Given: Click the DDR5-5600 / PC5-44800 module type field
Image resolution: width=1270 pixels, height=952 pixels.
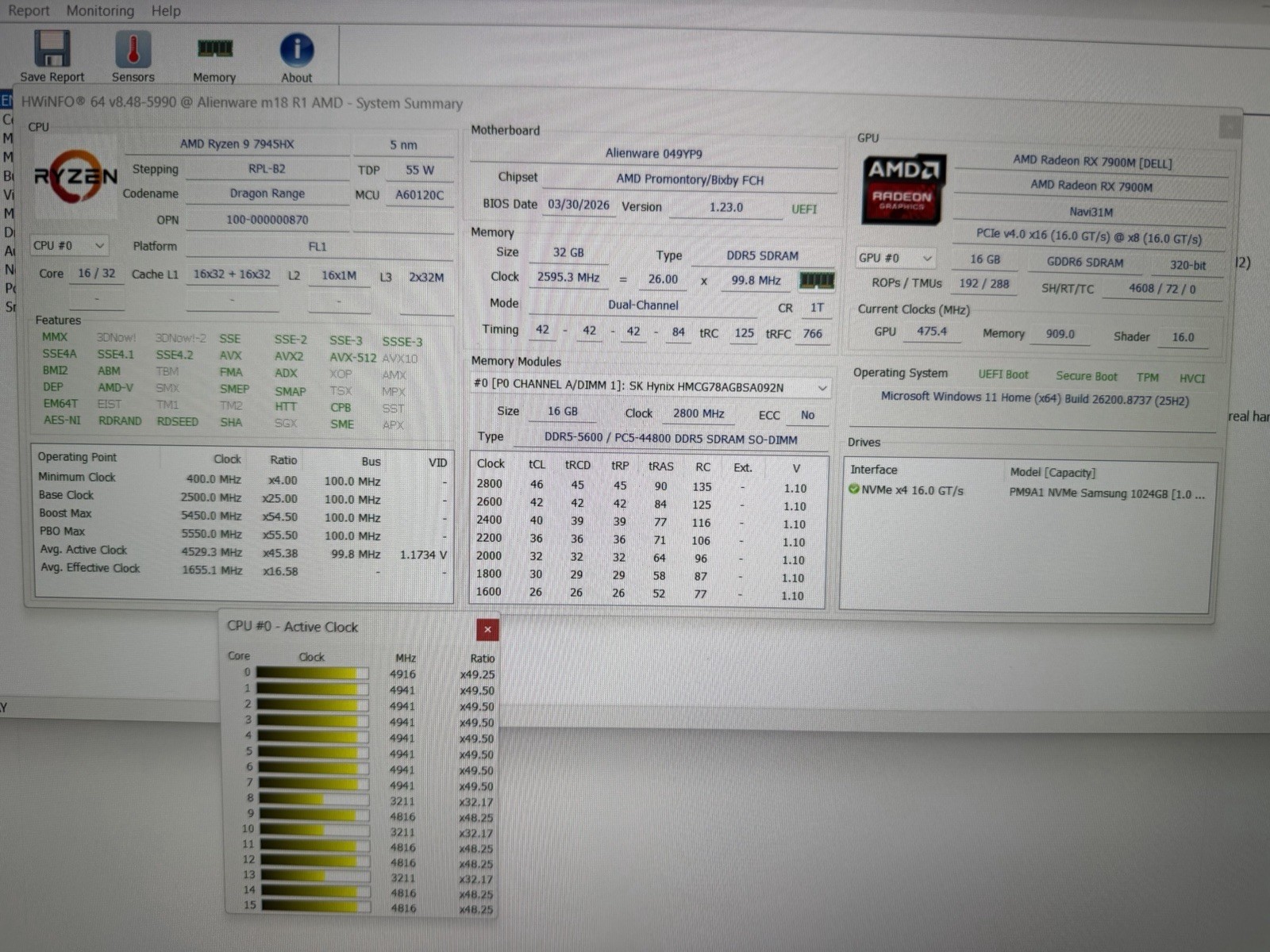Looking at the screenshot, I should point(671,439).
